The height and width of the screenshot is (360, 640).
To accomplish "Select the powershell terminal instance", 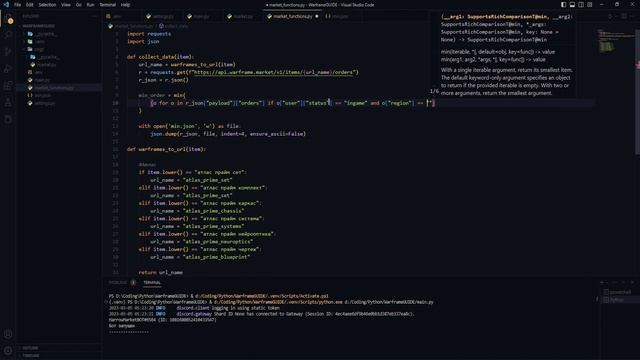I will point(620,292).
